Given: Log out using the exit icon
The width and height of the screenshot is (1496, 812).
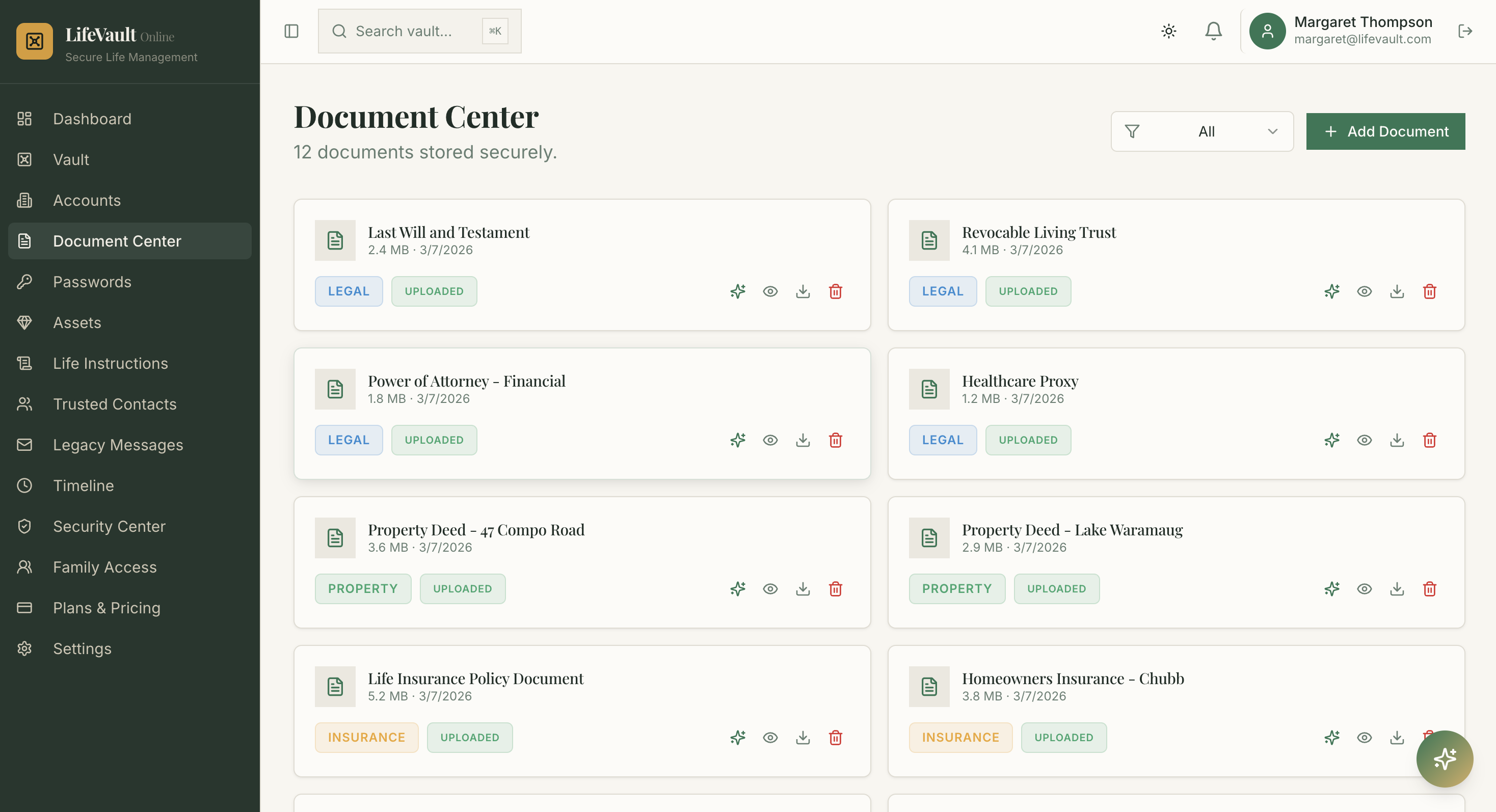Looking at the screenshot, I should (x=1465, y=31).
